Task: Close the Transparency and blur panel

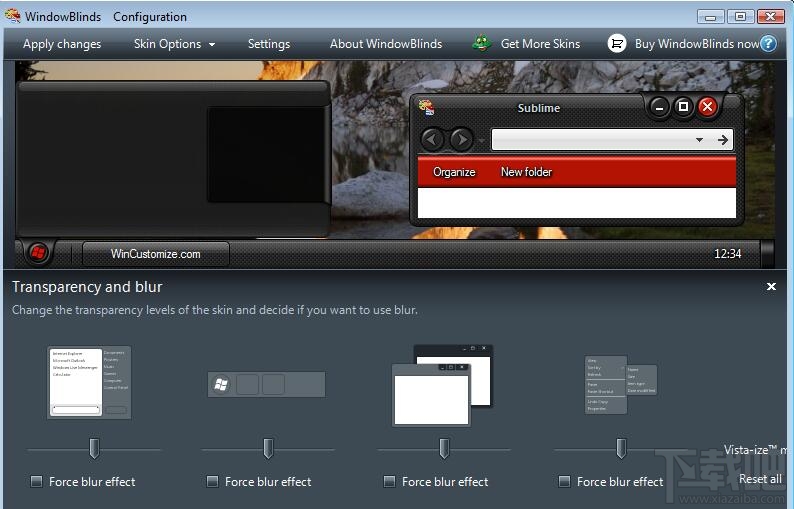Action: pyautogui.click(x=771, y=287)
